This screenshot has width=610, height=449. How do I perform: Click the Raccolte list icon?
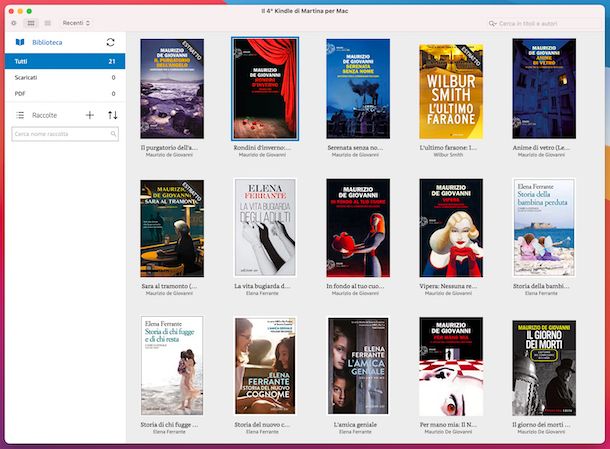coord(20,115)
